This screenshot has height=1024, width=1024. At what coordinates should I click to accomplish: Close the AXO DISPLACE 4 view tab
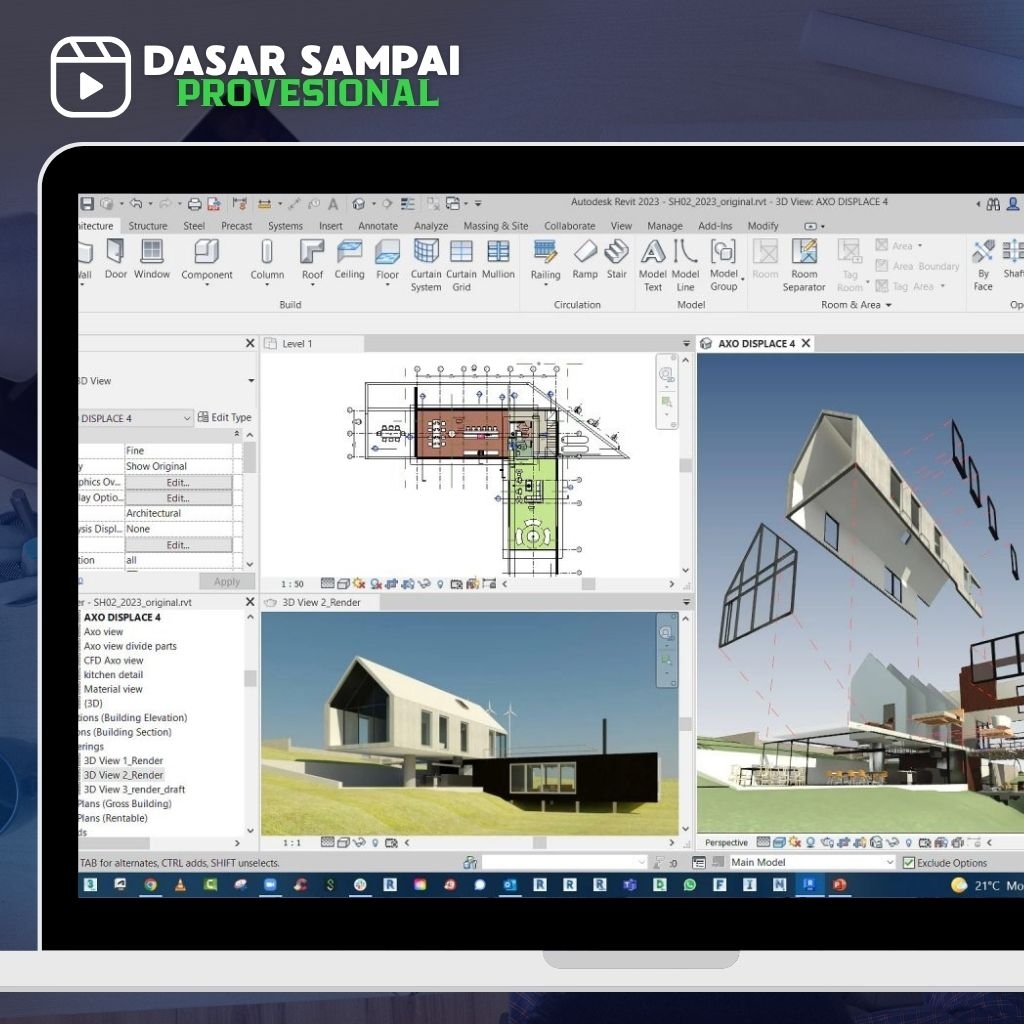point(806,343)
